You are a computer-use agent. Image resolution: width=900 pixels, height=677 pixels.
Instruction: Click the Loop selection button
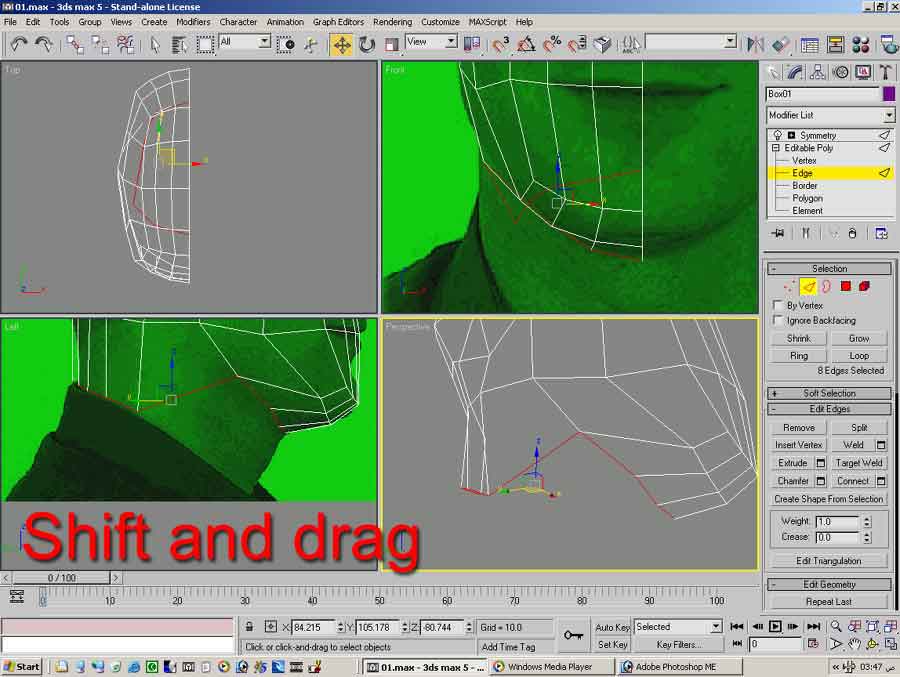859,355
